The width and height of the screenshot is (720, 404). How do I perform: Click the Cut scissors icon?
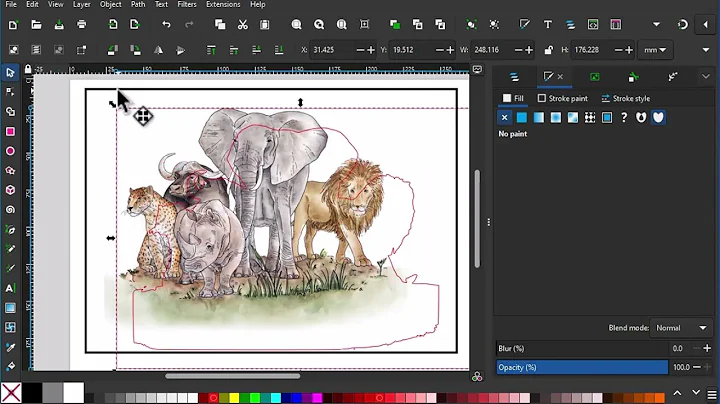242,25
